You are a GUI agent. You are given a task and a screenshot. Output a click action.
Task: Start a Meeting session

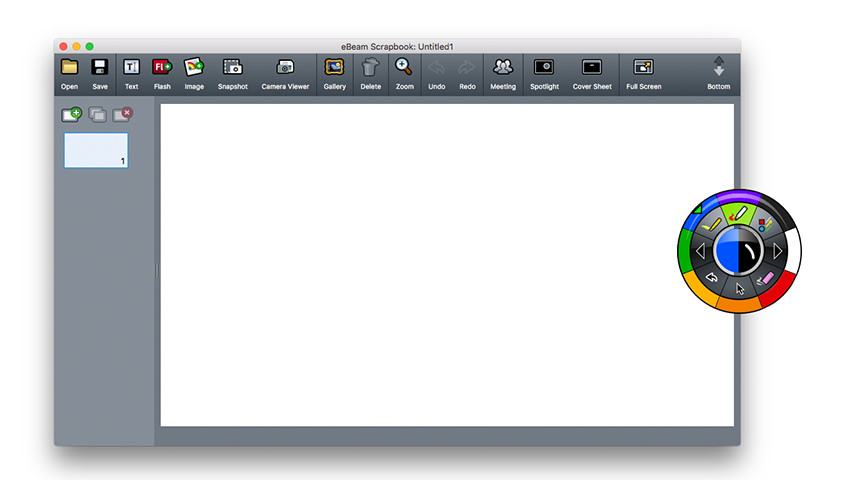(503, 67)
